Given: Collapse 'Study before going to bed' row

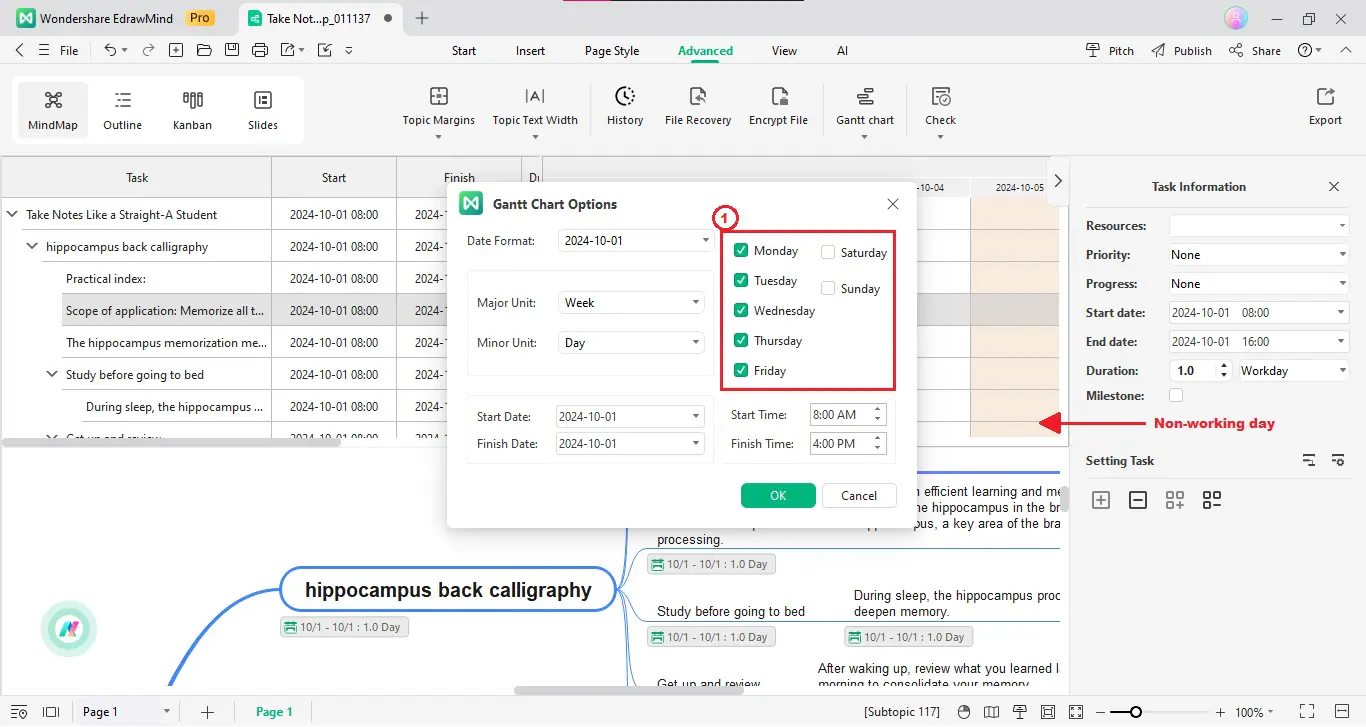Looking at the screenshot, I should (52, 374).
